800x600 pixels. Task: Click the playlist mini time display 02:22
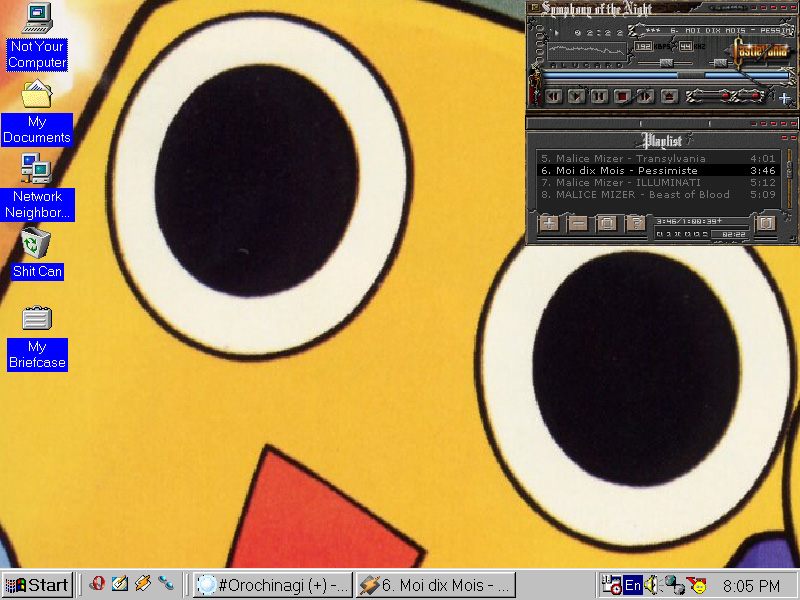734,235
